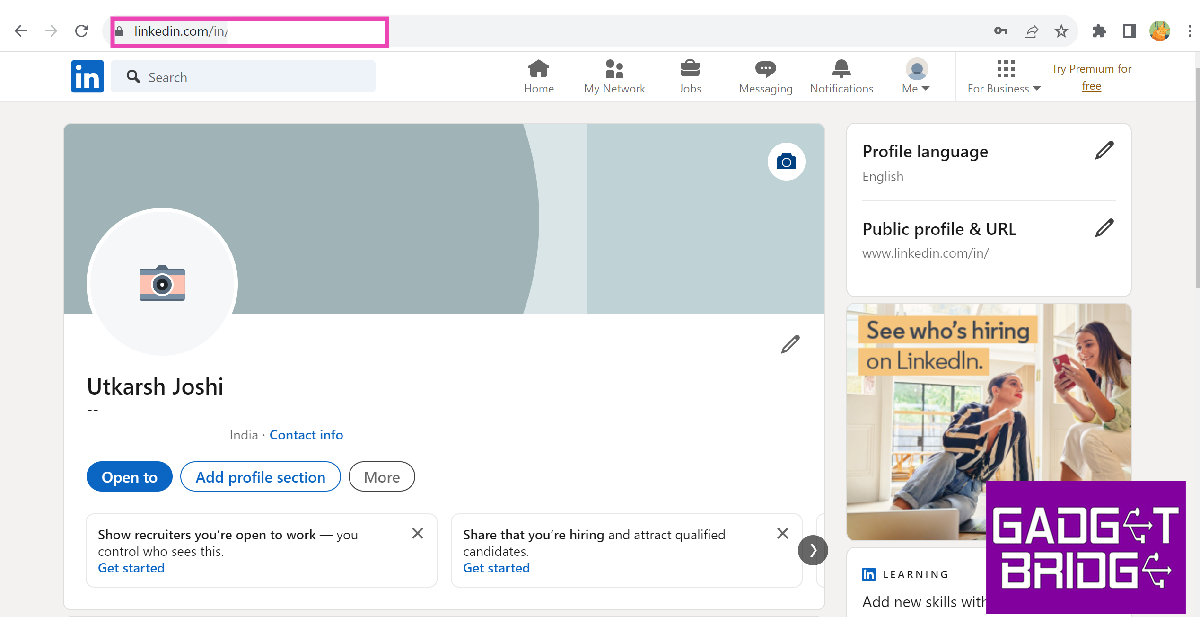
Task: Click Add profile section button
Action: tap(260, 477)
